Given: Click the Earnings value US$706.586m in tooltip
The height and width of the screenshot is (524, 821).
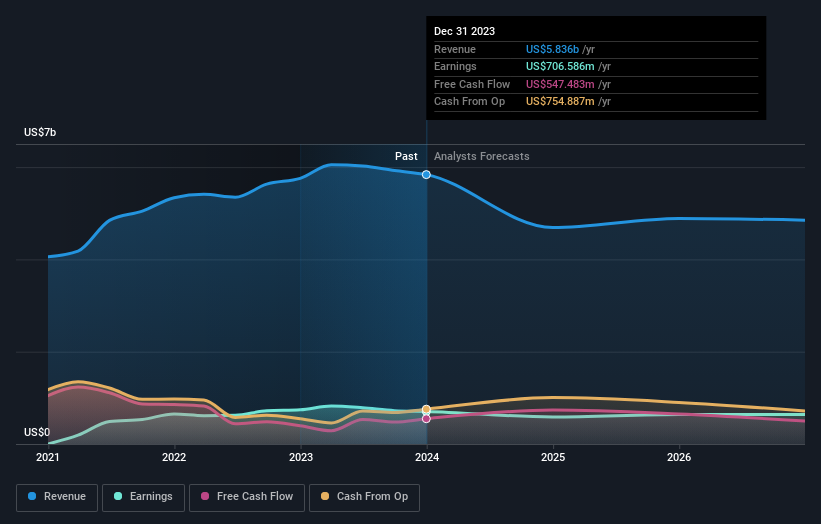Looking at the screenshot, I should [x=560, y=66].
